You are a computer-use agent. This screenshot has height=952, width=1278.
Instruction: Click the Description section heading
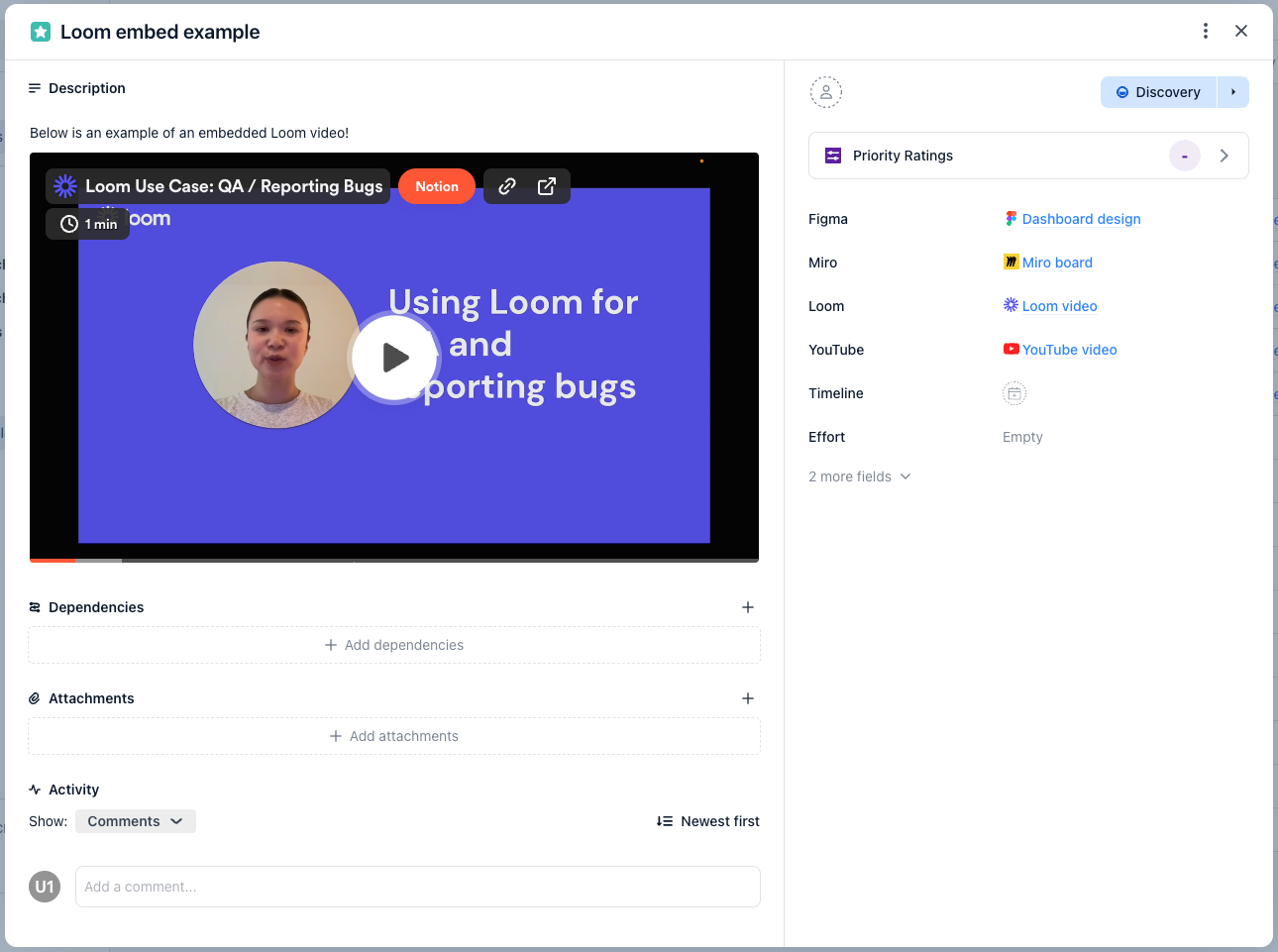87,88
